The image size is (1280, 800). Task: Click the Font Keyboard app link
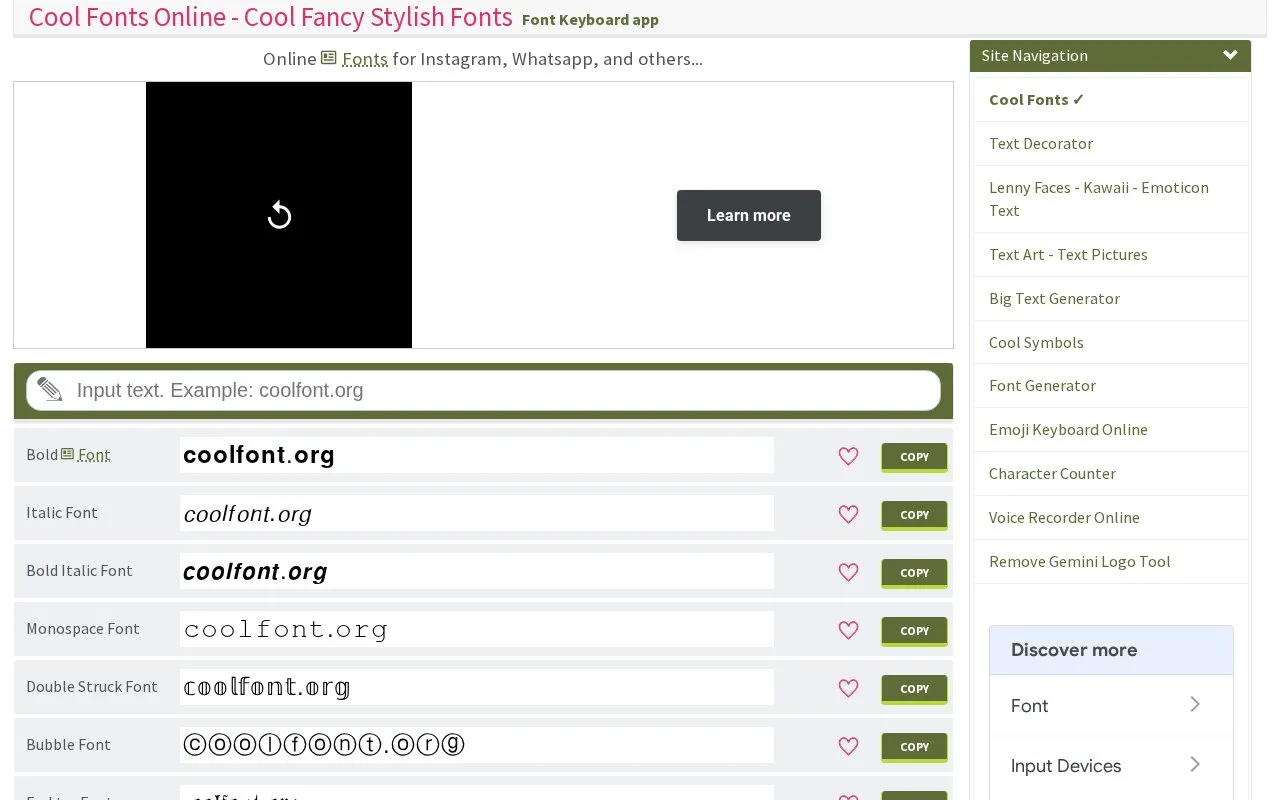(x=590, y=20)
